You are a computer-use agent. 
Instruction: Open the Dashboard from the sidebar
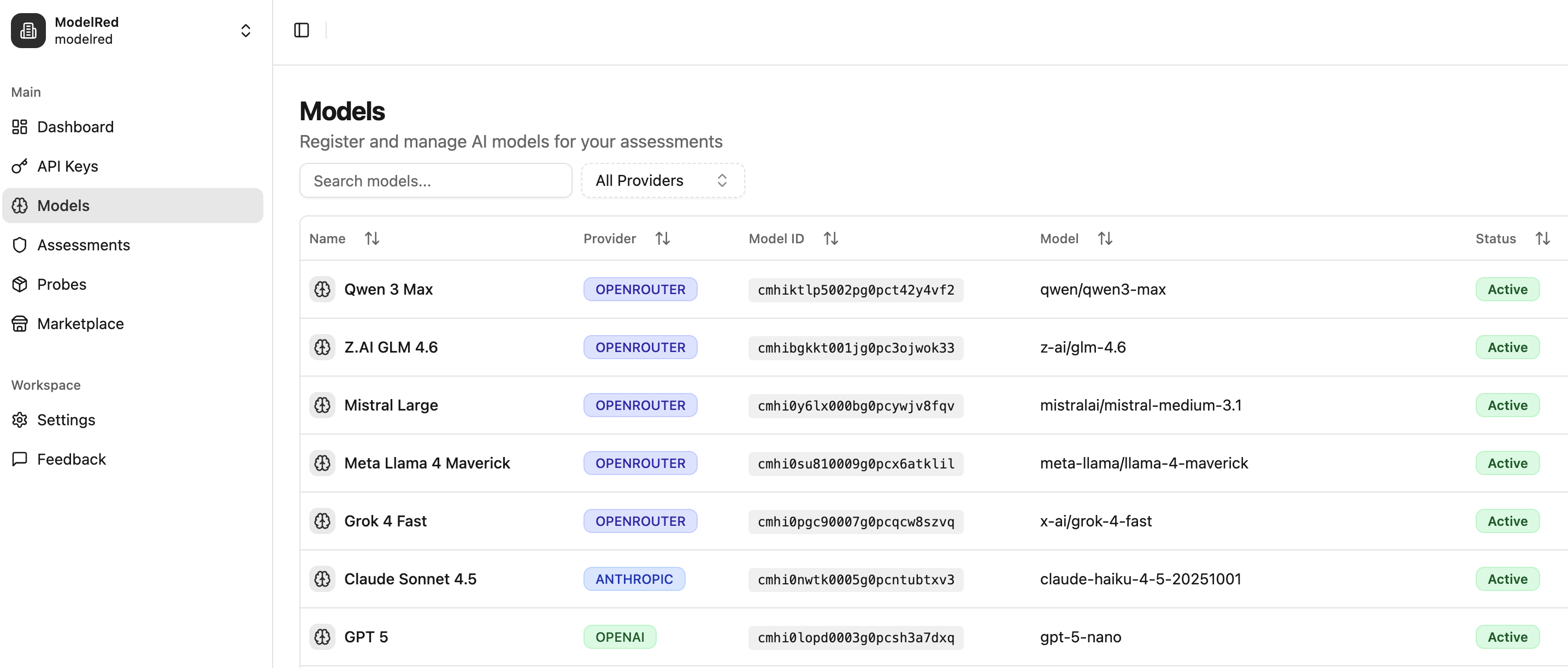tap(75, 127)
